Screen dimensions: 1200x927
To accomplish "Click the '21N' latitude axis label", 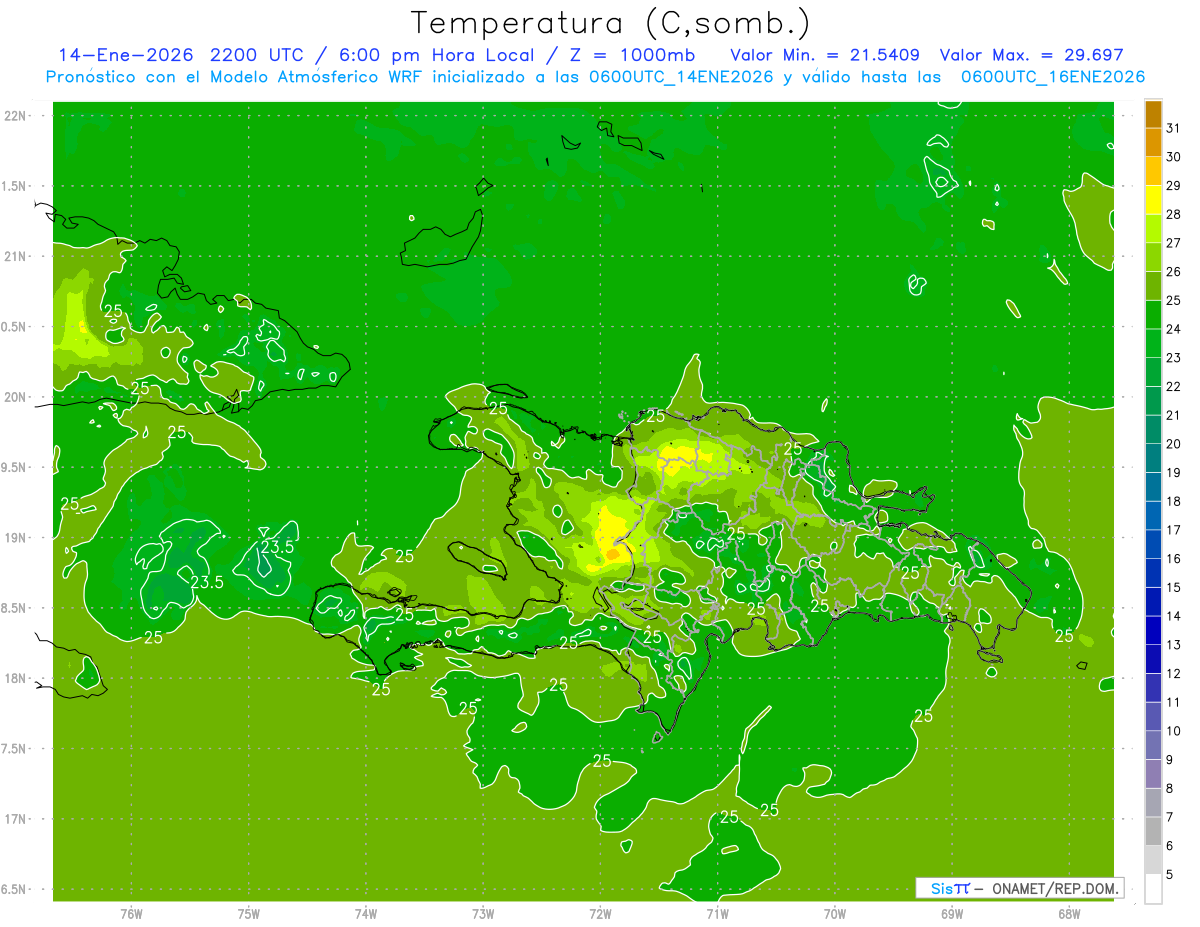I will (x=16, y=256).
